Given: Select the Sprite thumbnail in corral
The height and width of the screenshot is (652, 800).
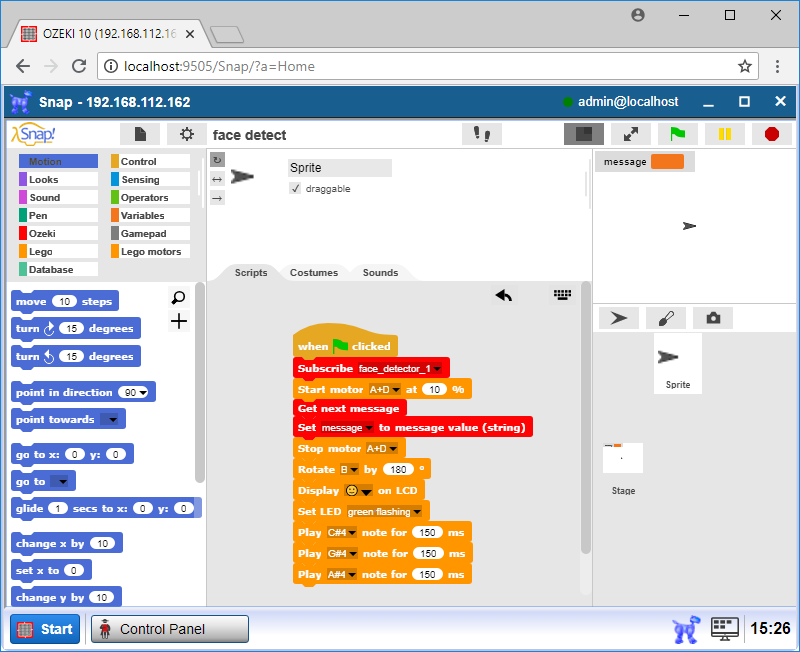Looking at the screenshot, I should tap(678, 363).
